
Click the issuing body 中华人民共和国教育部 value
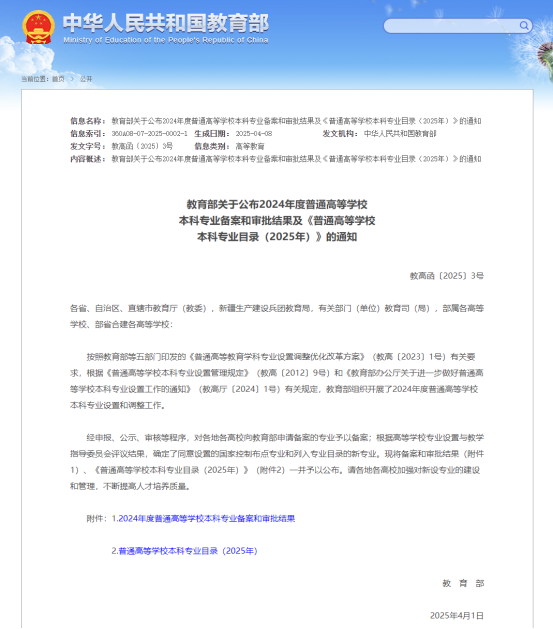point(400,134)
